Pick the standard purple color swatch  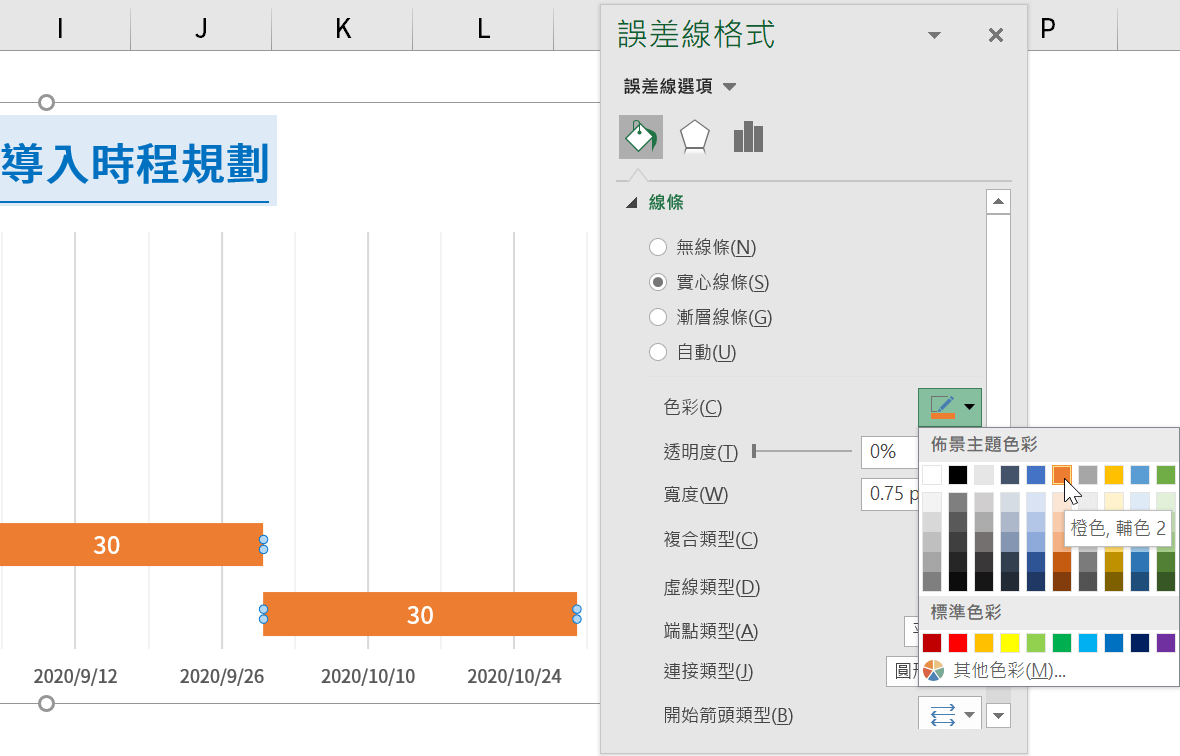[x=1166, y=643]
